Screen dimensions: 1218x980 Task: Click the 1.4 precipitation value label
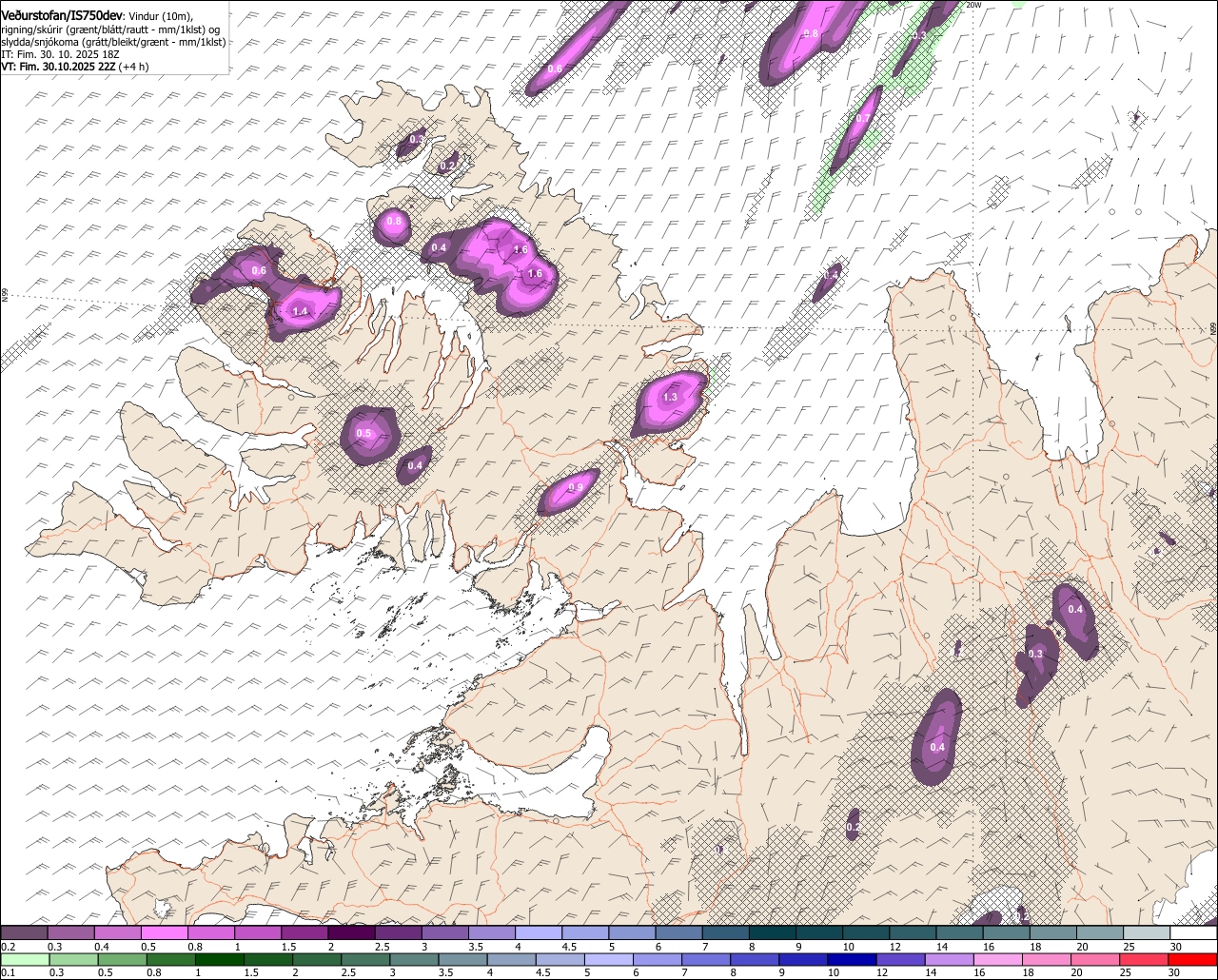click(x=301, y=312)
